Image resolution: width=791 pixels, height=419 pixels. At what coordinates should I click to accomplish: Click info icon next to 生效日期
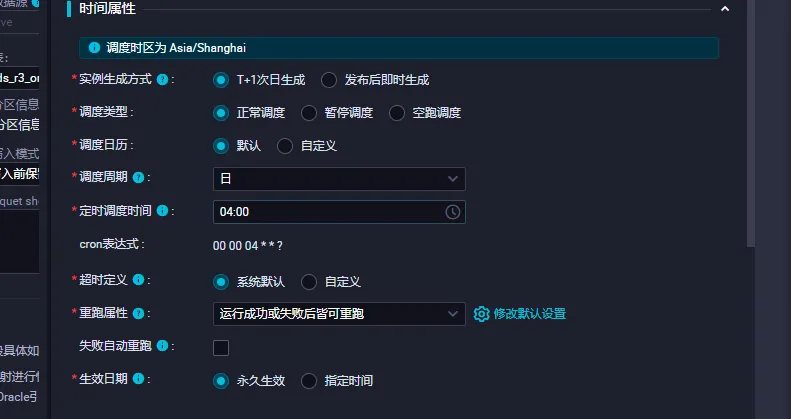click(x=138, y=379)
